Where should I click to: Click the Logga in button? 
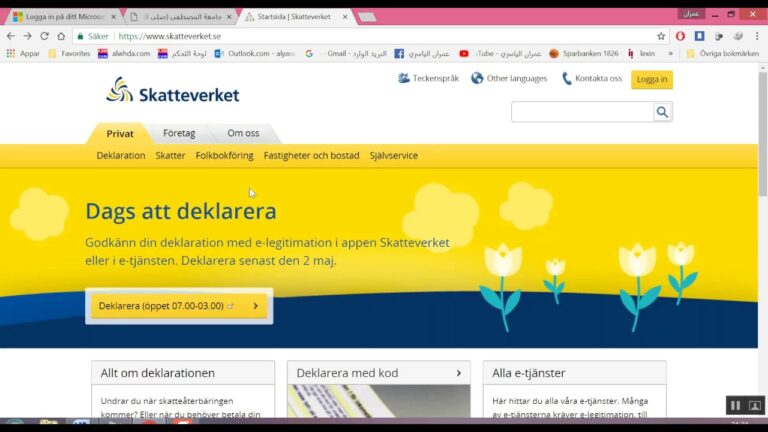click(652, 79)
